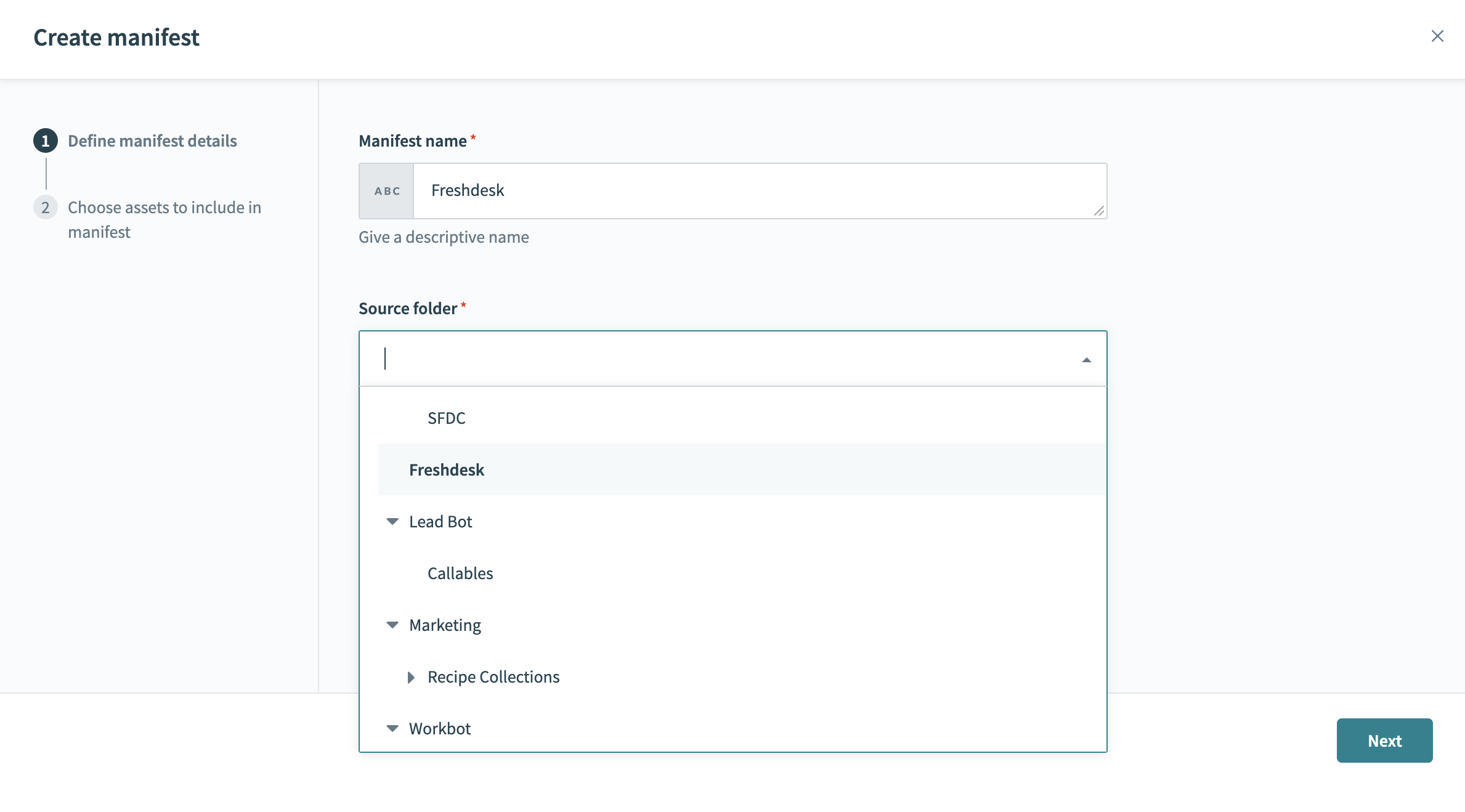The width and height of the screenshot is (1465, 812).
Task: Expand the Recipe Collections folder
Action: point(411,677)
